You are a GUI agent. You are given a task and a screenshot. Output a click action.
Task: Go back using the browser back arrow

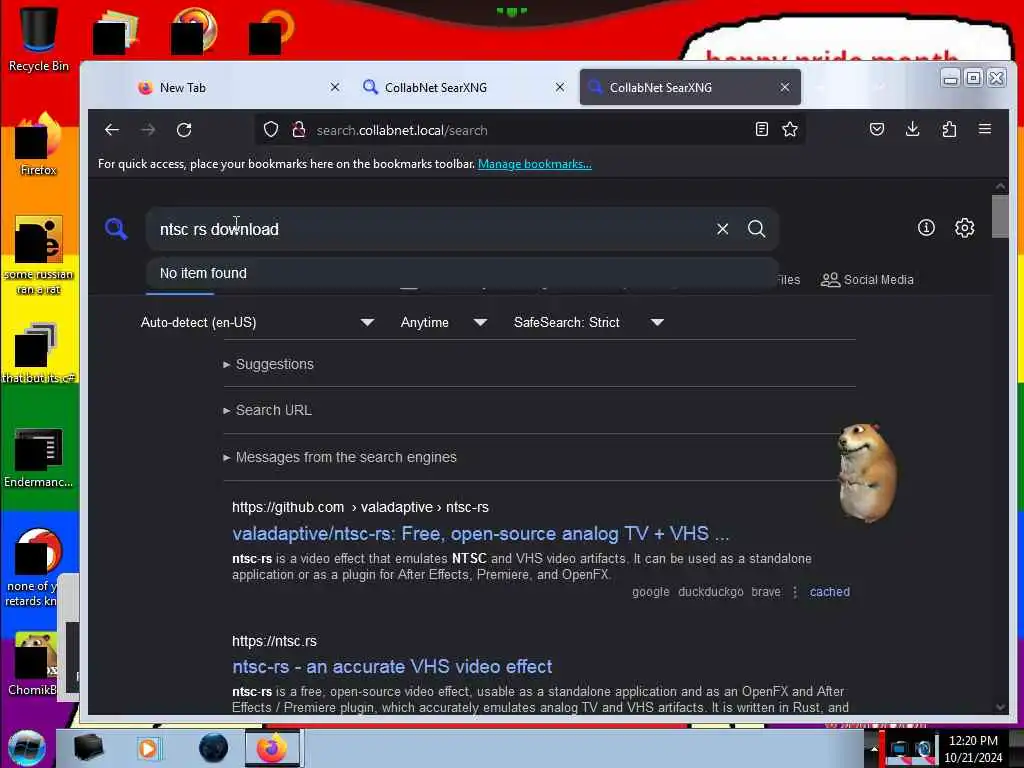coord(112,130)
